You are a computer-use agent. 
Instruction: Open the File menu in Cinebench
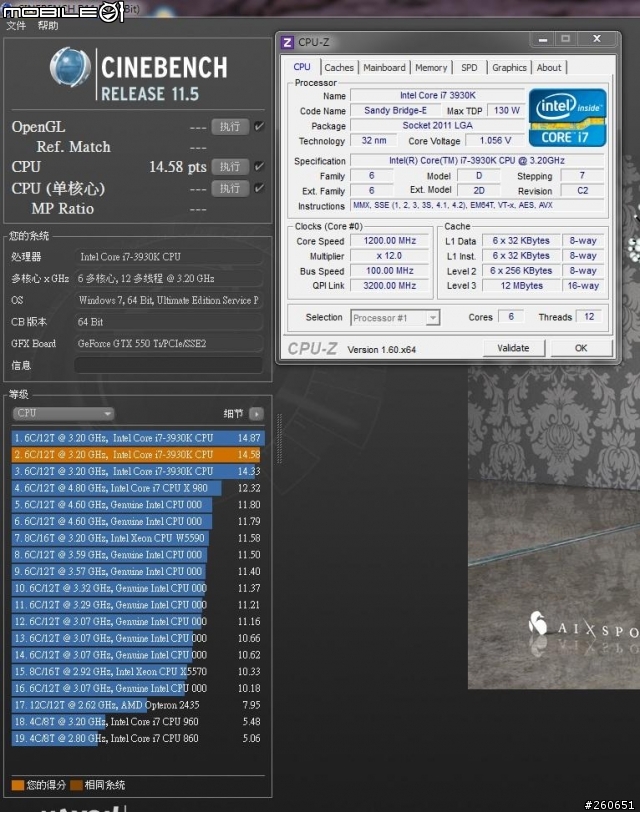(16, 26)
